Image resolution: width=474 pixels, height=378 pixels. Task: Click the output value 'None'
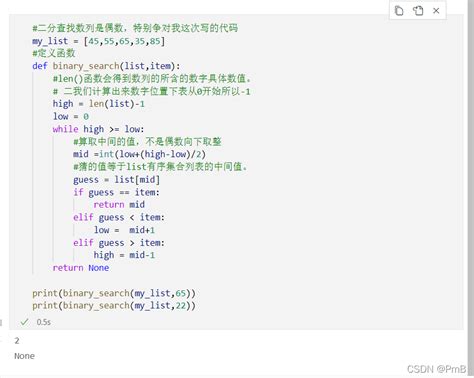[x=24, y=356]
